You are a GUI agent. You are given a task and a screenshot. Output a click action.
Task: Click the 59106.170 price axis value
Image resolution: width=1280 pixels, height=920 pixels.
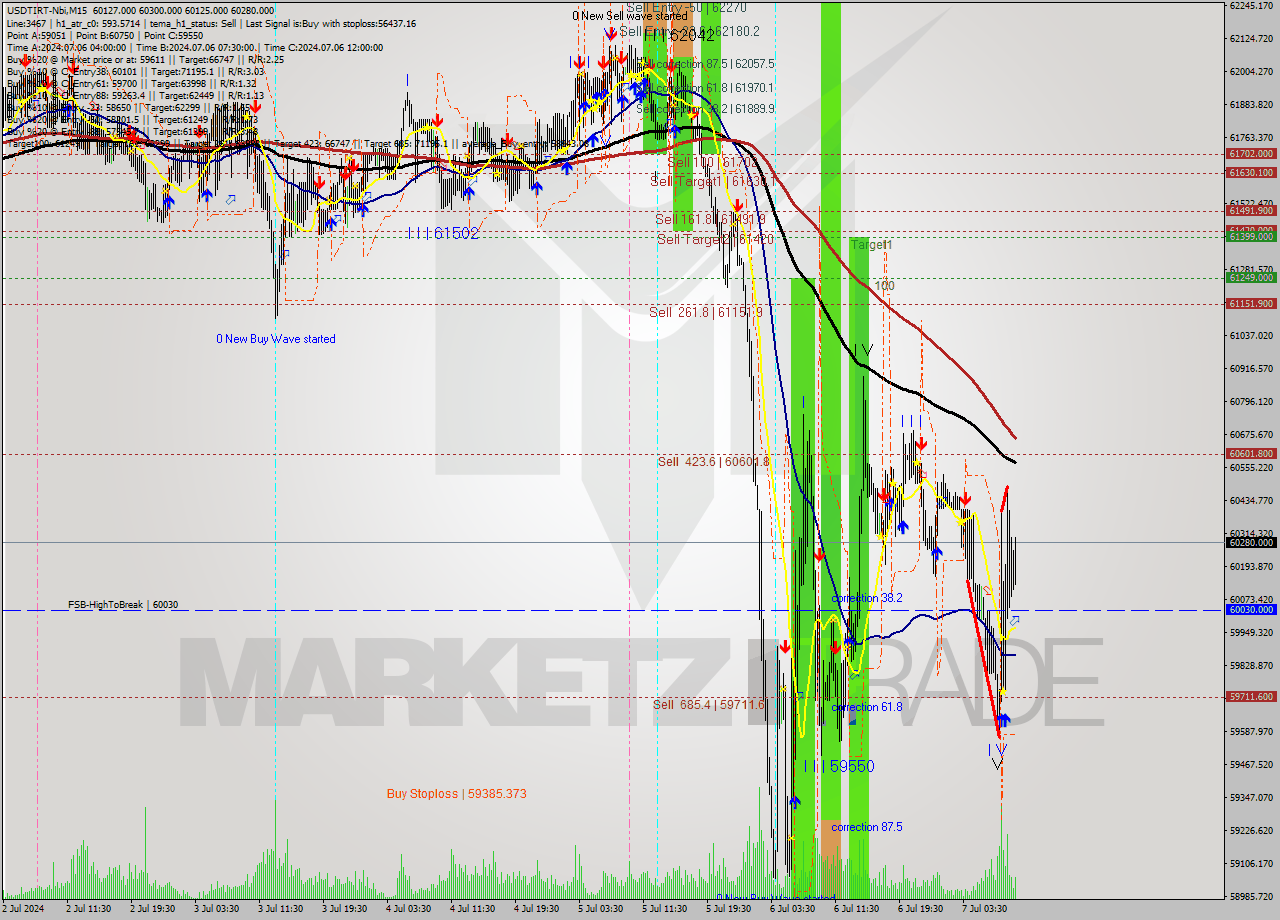1251,863
